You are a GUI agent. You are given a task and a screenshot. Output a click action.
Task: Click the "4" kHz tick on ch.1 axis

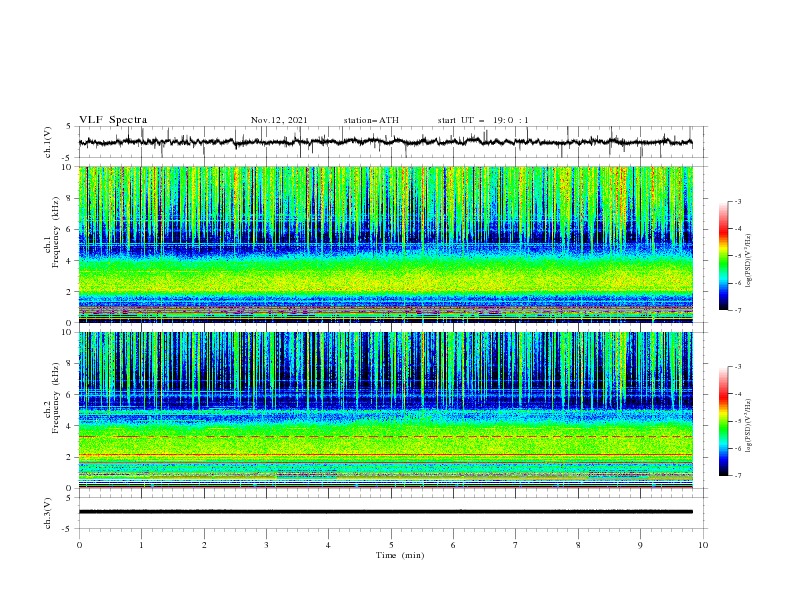click(69, 261)
